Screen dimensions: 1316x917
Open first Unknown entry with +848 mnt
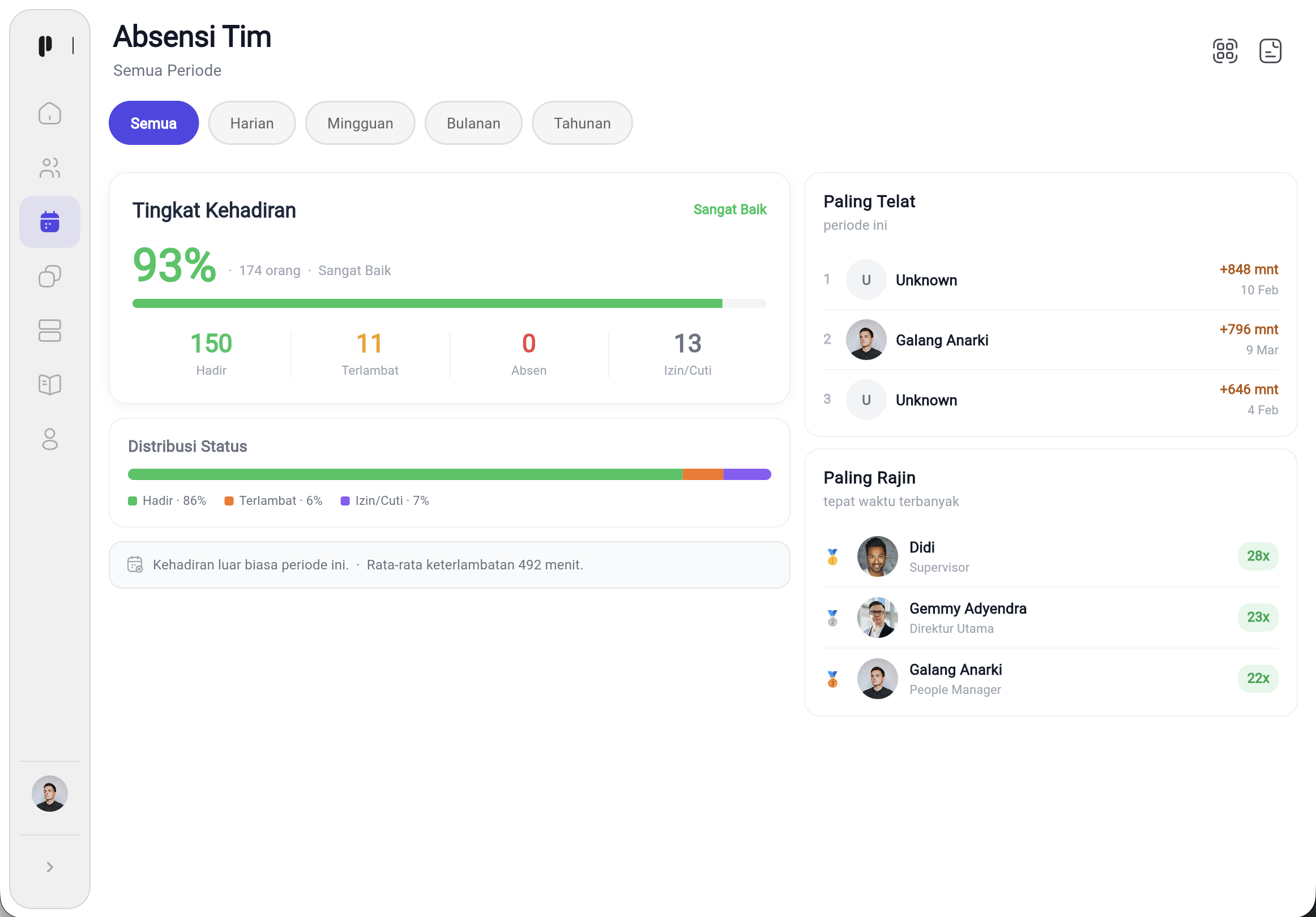(1050, 280)
